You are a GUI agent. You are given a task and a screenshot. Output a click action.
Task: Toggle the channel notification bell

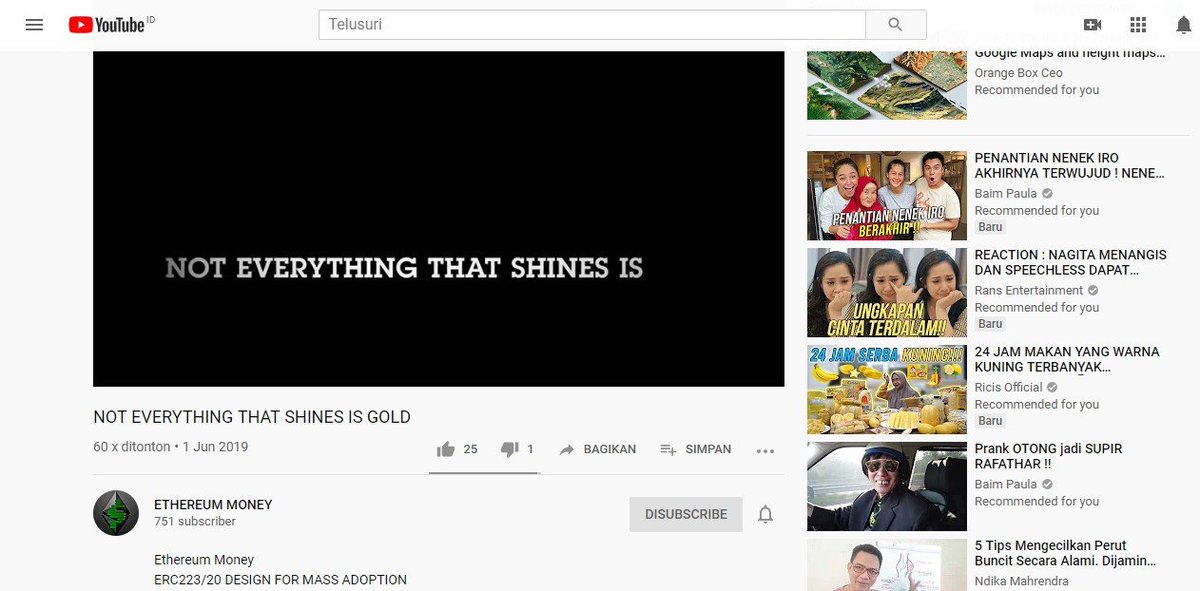[765, 514]
